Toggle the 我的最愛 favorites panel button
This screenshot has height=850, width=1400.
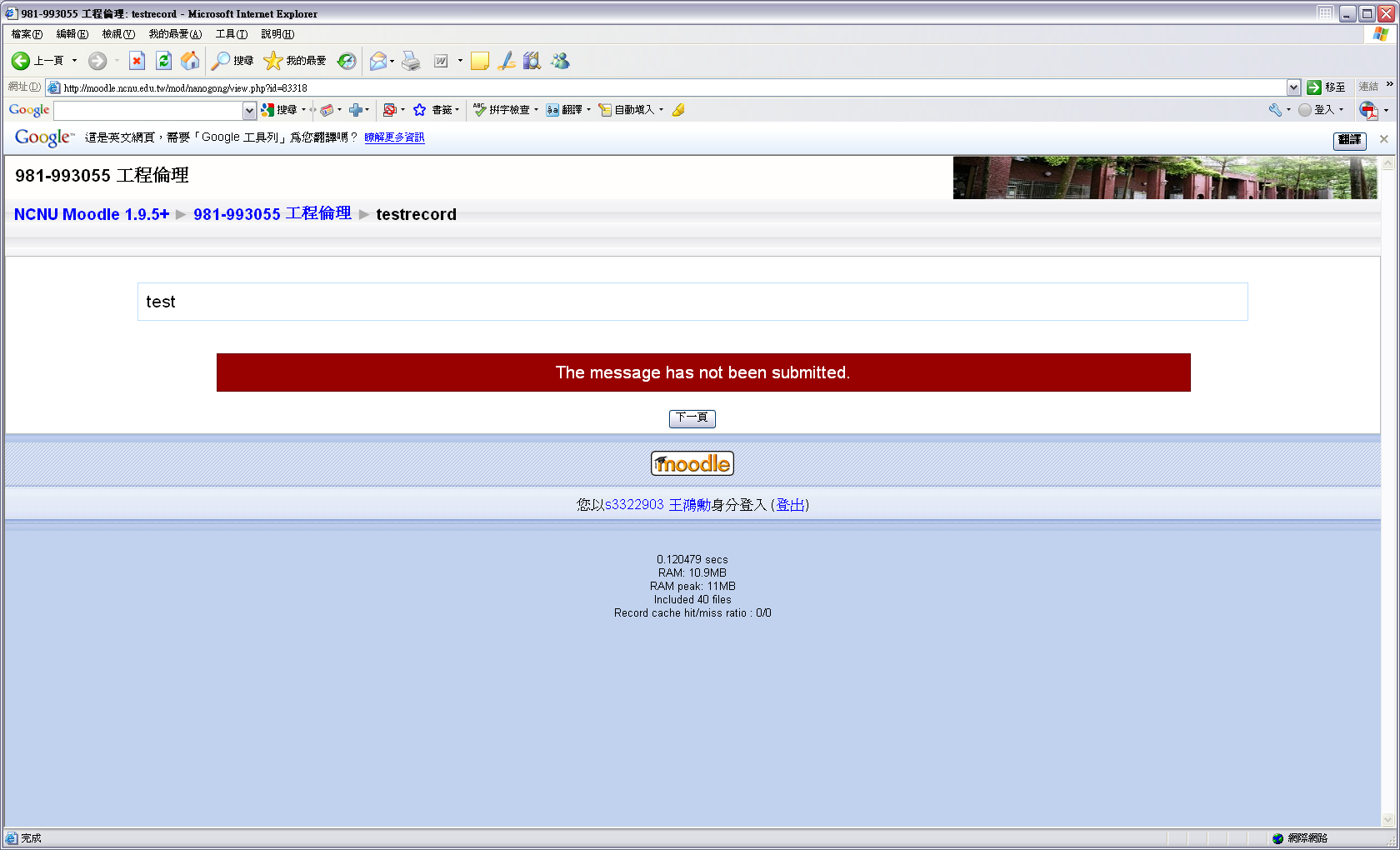click(295, 61)
